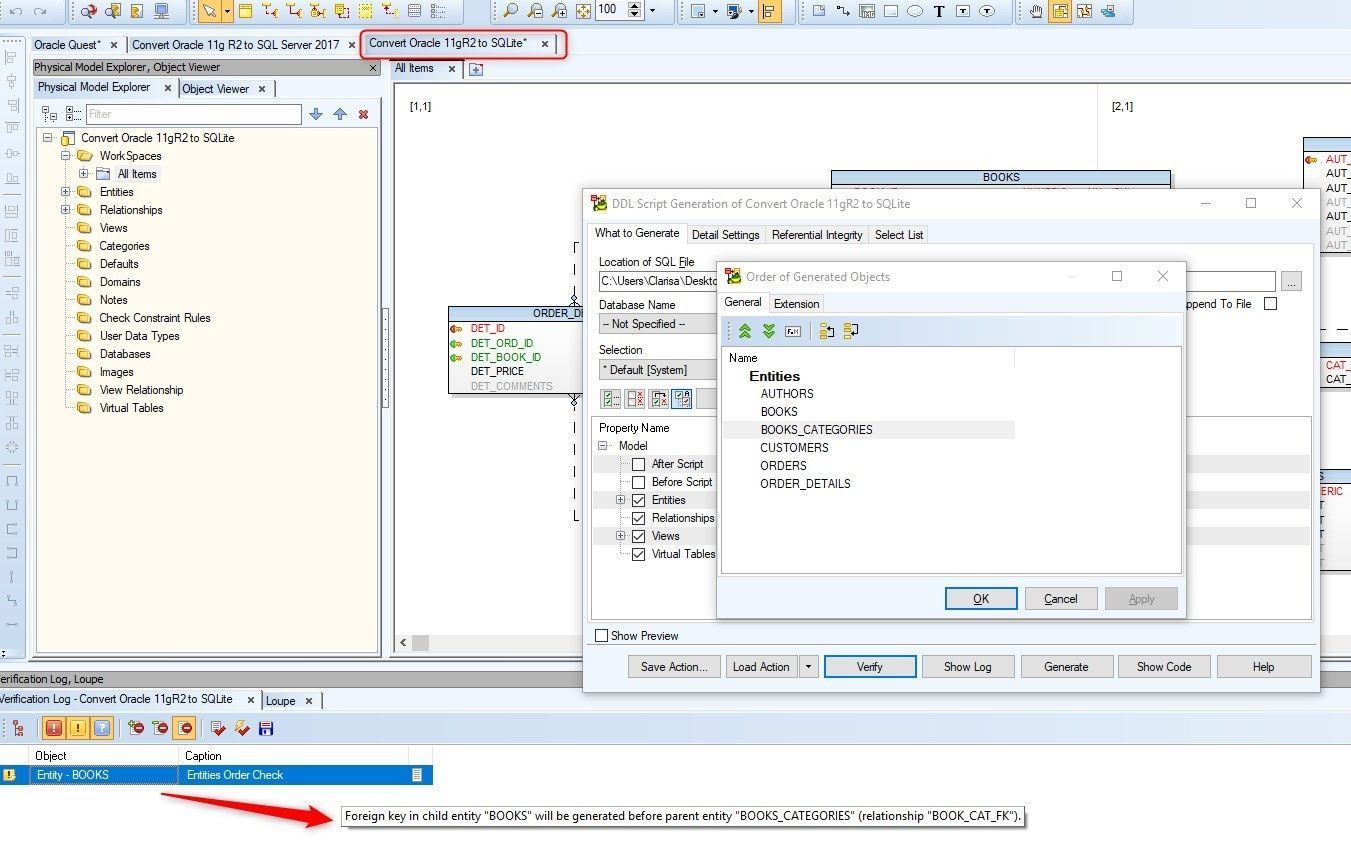Enable the Show Preview checkbox

click(x=601, y=636)
